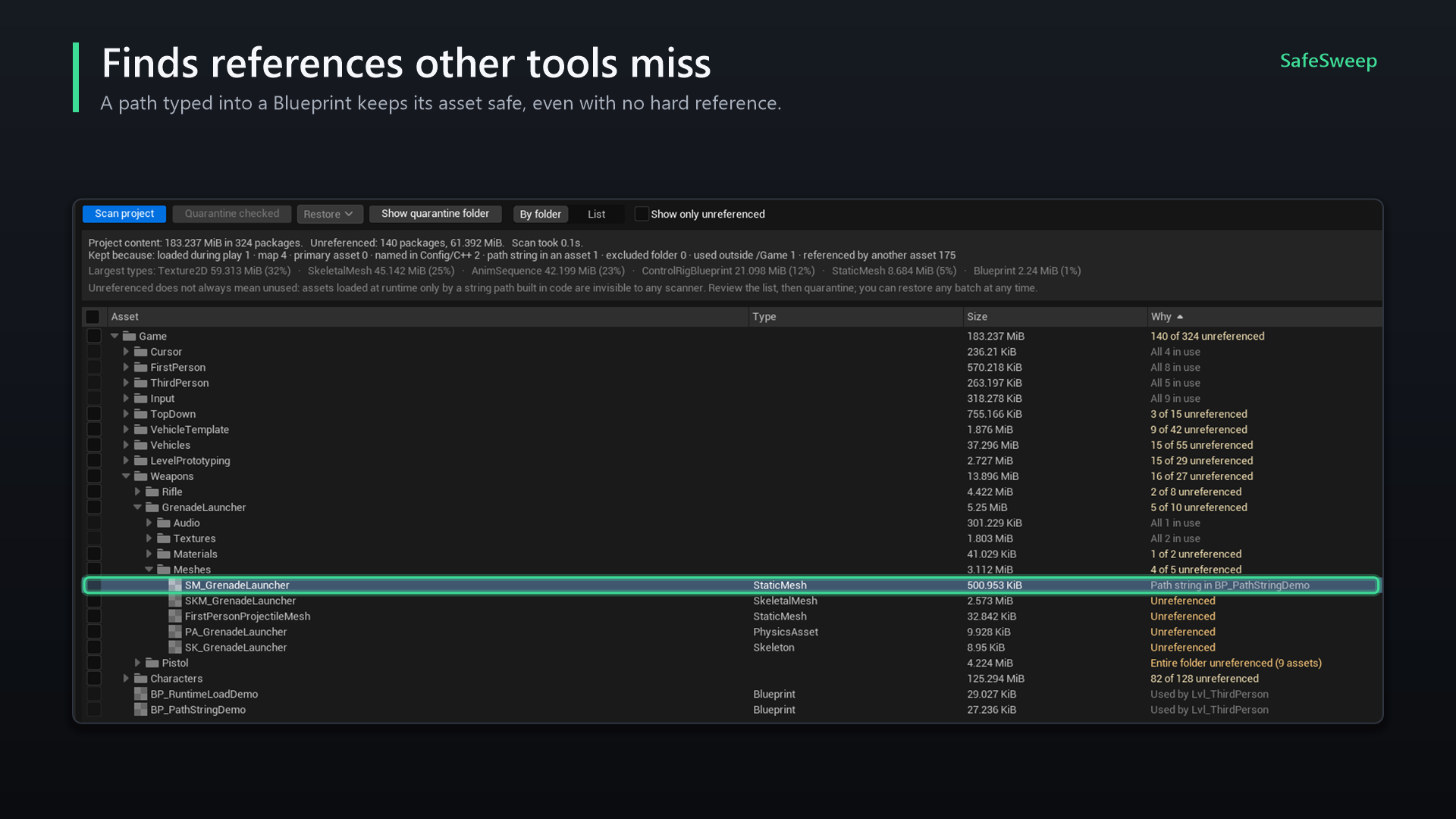Viewport: 1456px width, 819px height.
Task: Click the Audio folder icon
Action: click(164, 522)
